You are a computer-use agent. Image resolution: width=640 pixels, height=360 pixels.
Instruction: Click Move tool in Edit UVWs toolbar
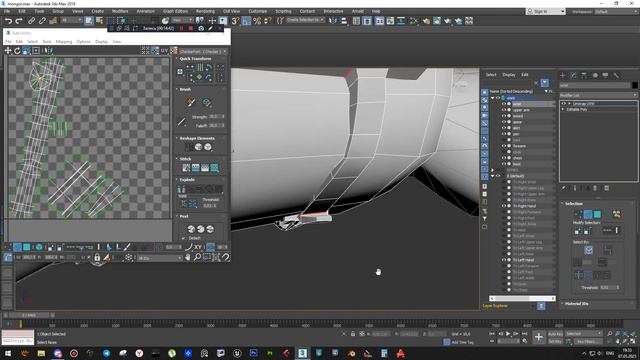(8, 51)
